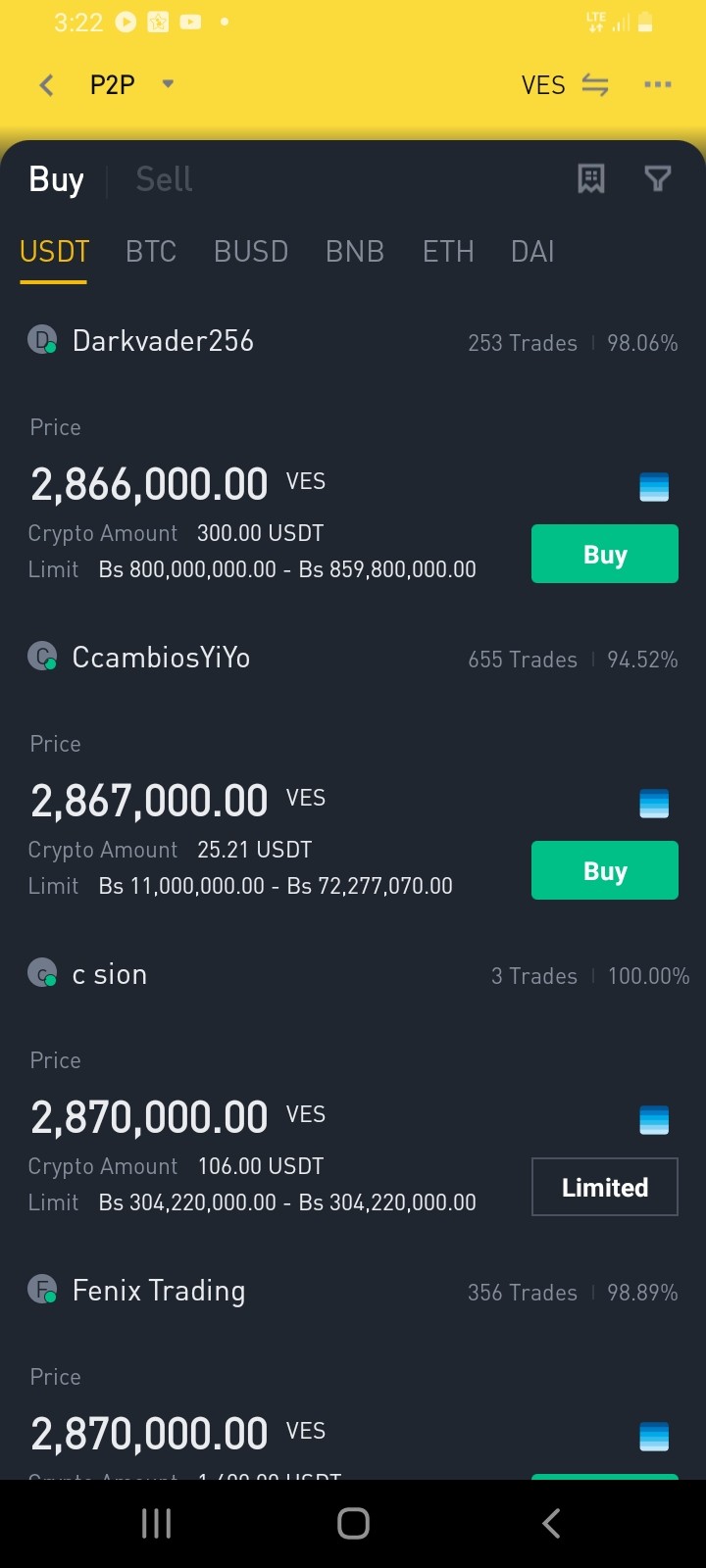This screenshot has width=706, height=1568.
Task: Buy from CcambiosYiYo offer
Action: (x=605, y=870)
